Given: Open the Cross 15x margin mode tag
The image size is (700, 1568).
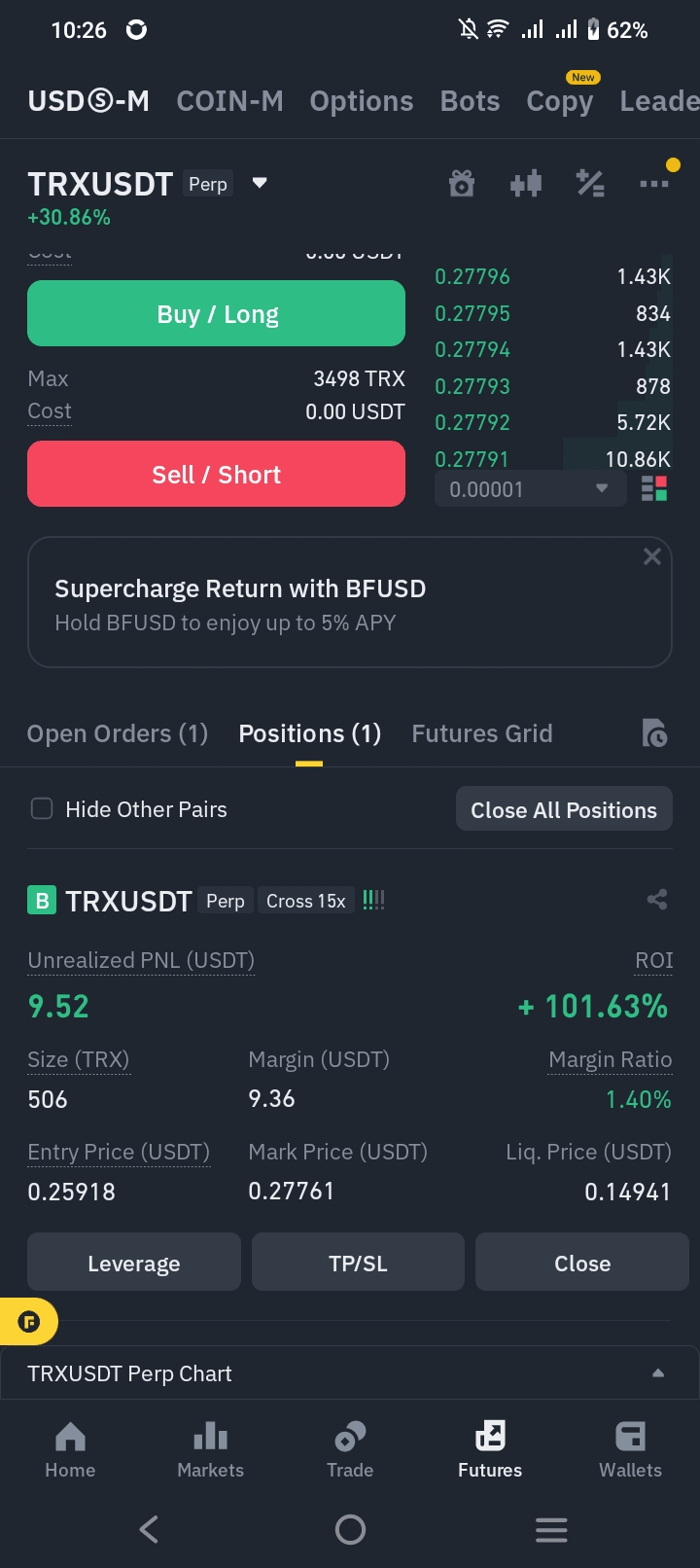Looking at the screenshot, I should click(x=306, y=901).
